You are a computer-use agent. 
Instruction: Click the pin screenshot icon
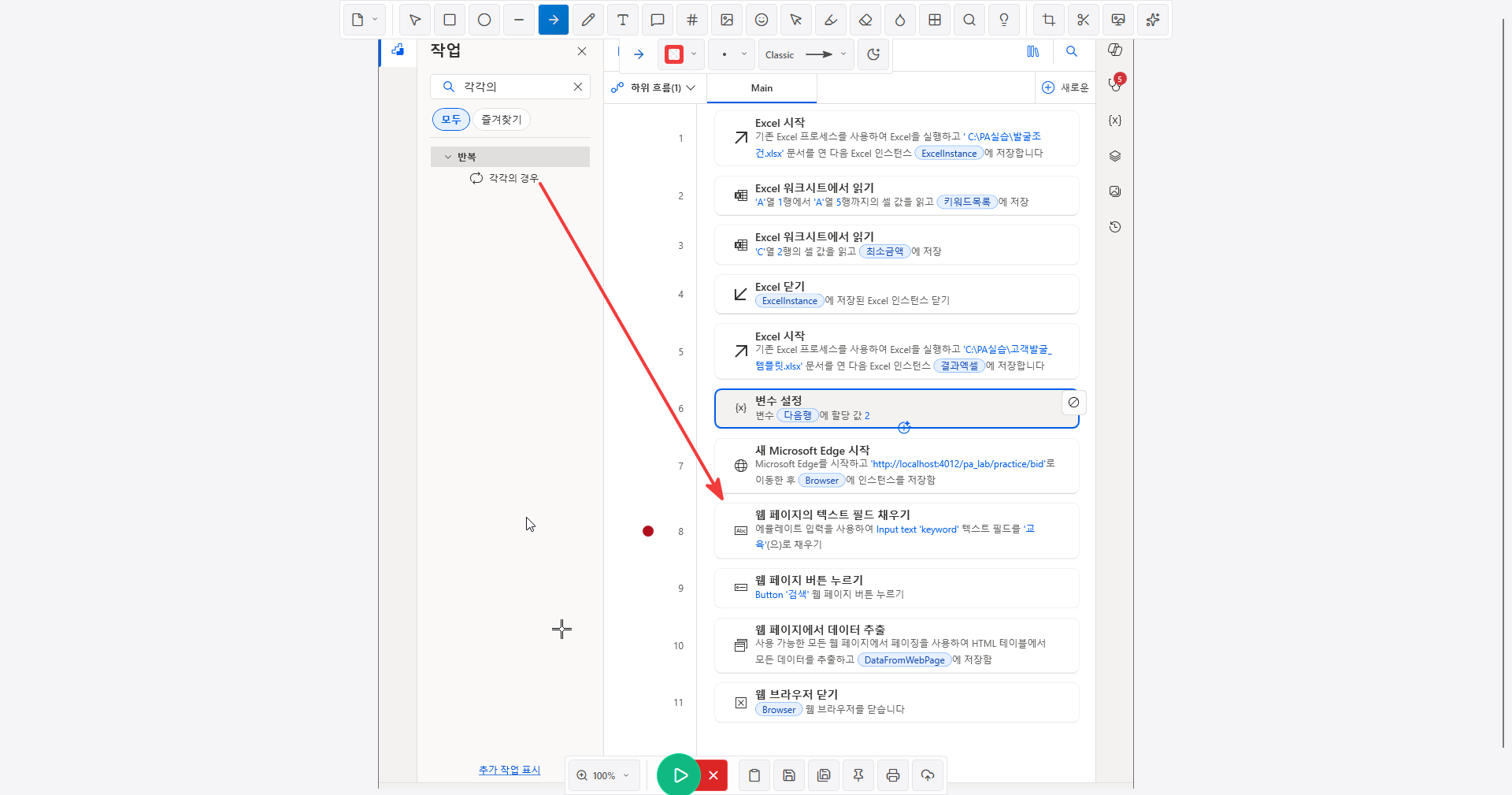858,775
